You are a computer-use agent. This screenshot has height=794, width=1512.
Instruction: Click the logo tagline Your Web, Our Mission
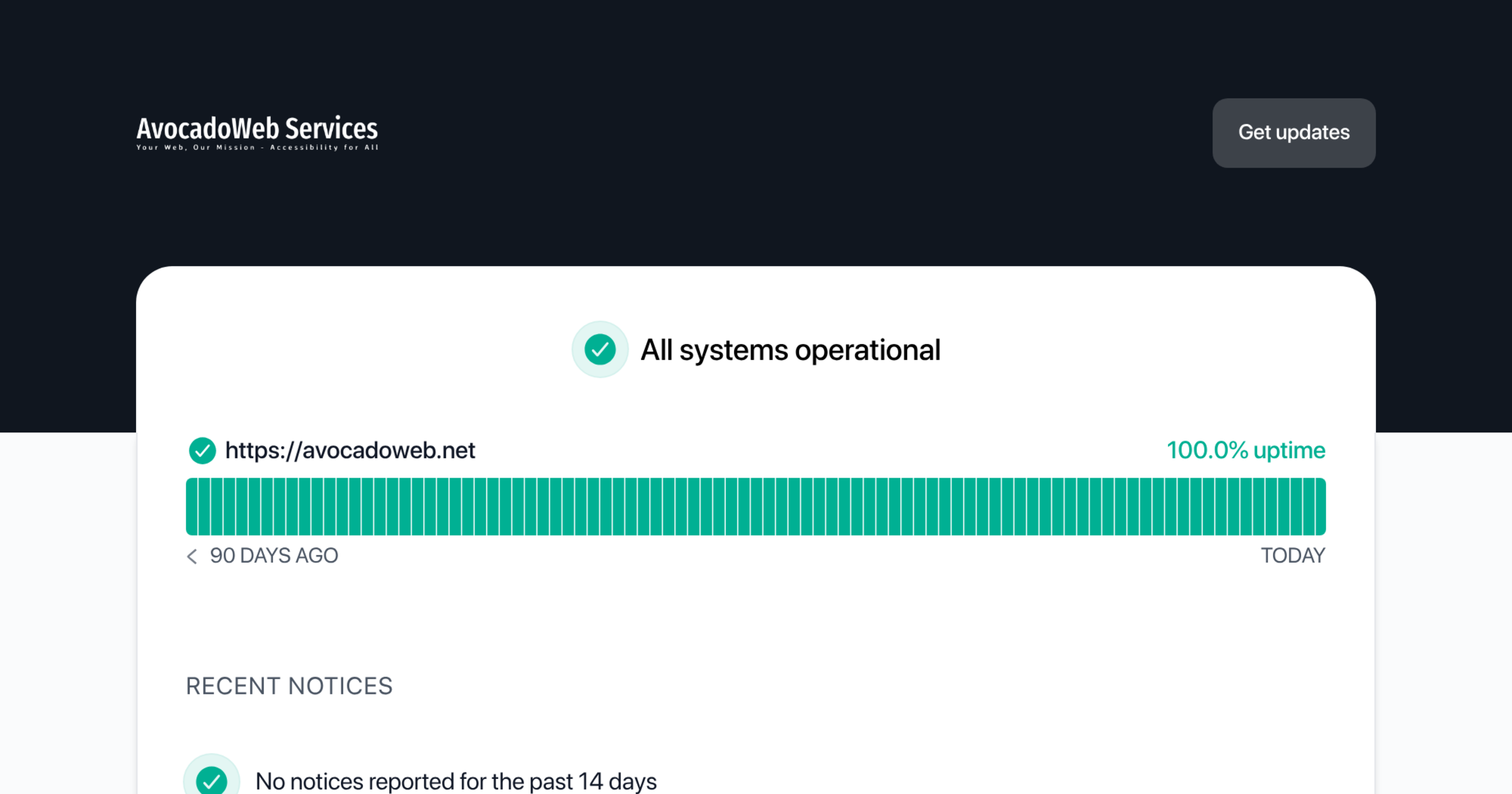tap(257, 147)
